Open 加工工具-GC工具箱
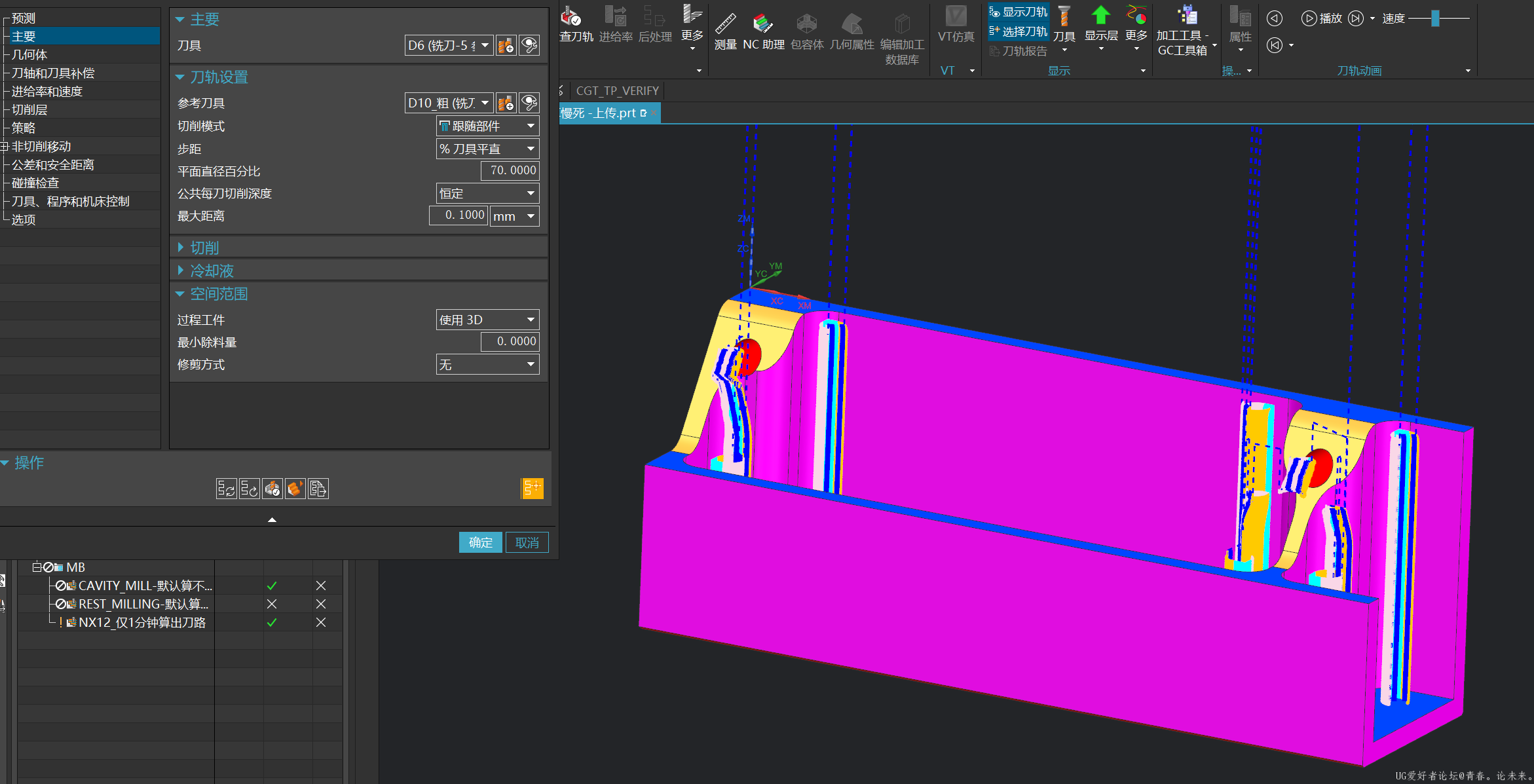Image resolution: width=1534 pixels, height=784 pixels. click(1186, 31)
